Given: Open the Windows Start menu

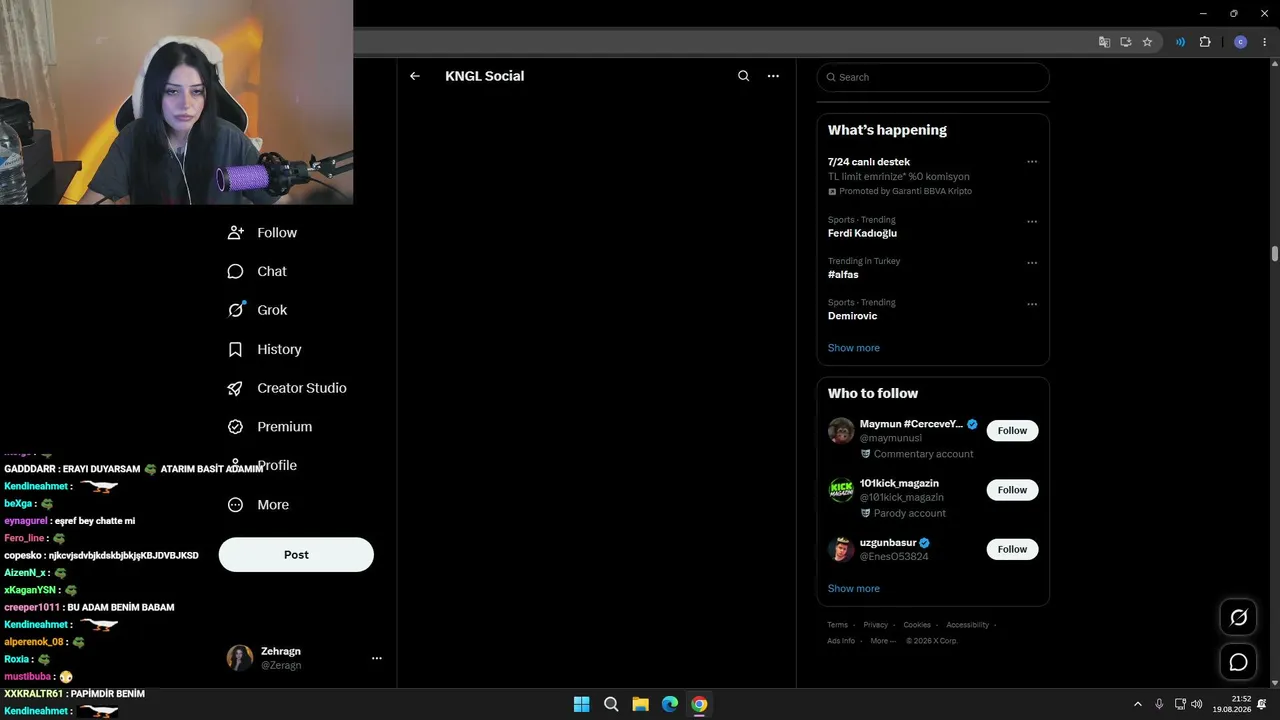Looking at the screenshot, I should tap(582, 704).
